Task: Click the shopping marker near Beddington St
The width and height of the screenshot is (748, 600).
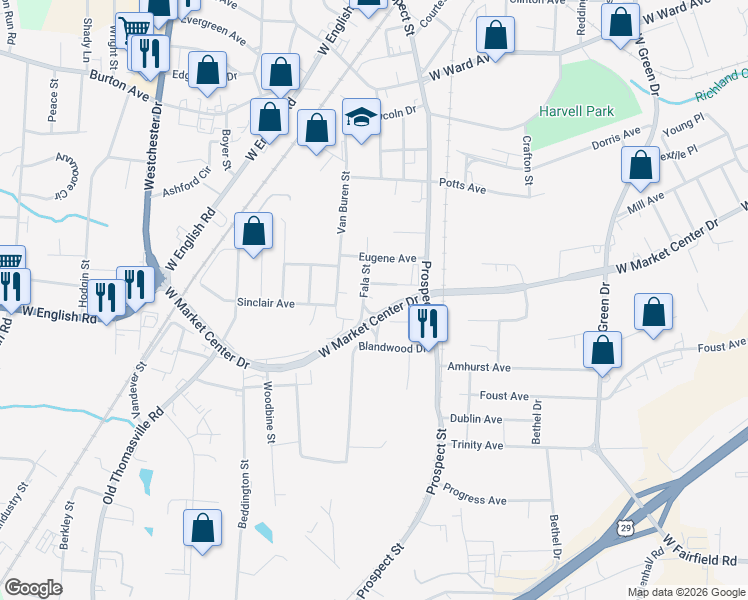Action: click(202, 528)
